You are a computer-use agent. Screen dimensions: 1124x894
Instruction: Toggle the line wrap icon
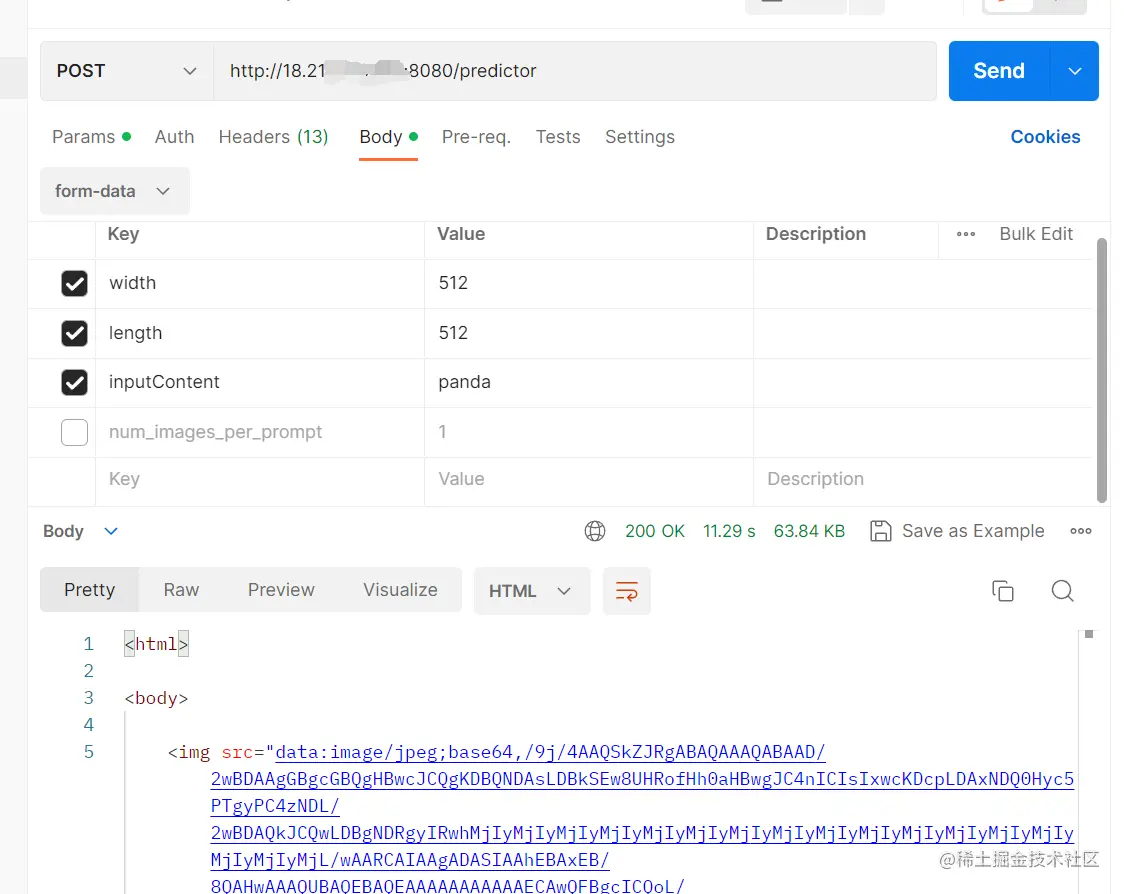(627, 591)
